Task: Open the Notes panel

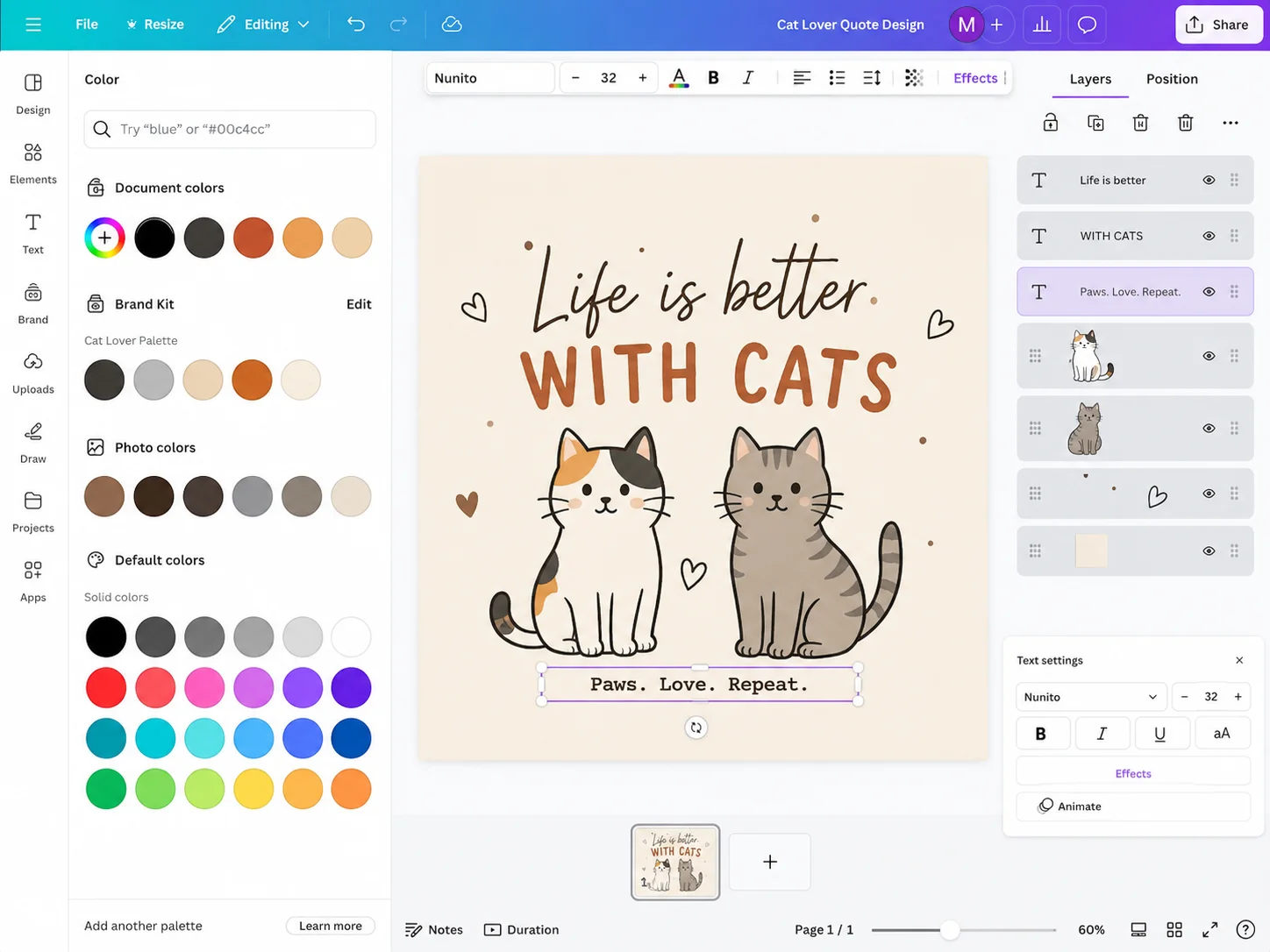Action: click(434, 929)
